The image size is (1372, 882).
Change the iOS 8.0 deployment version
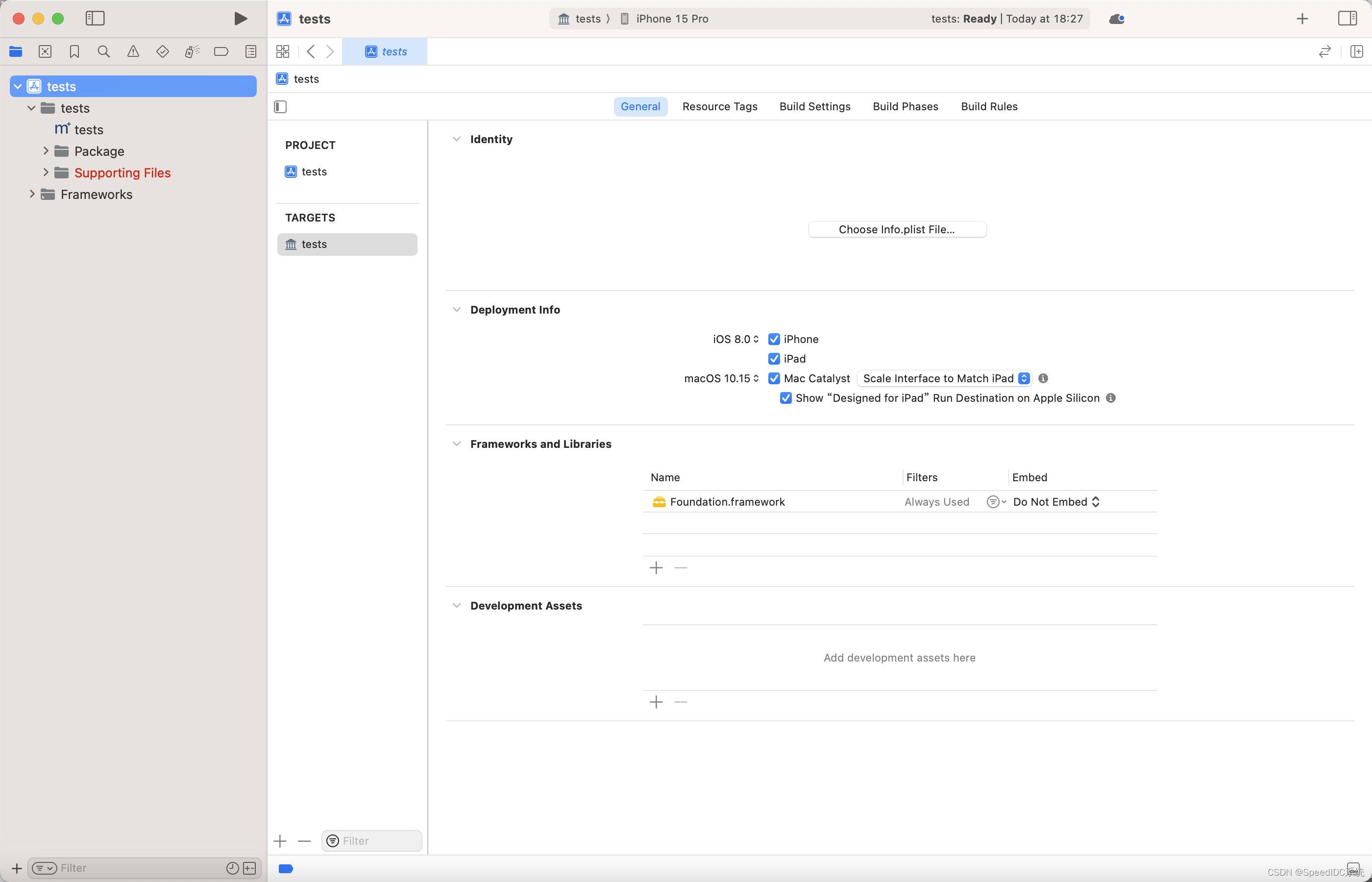[x=736, y=339]
